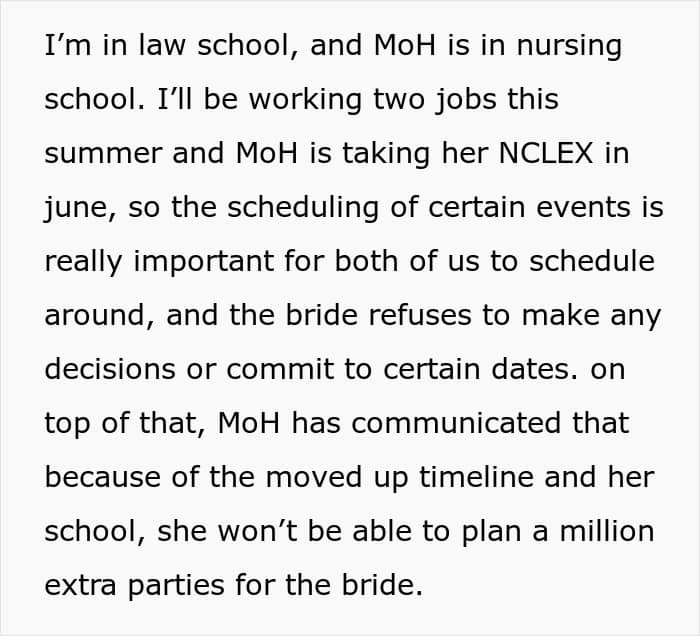Click the word "summer" in the paragraph
Image resolution: width=700 pixels, height=636 pixels.
point(103,154)
